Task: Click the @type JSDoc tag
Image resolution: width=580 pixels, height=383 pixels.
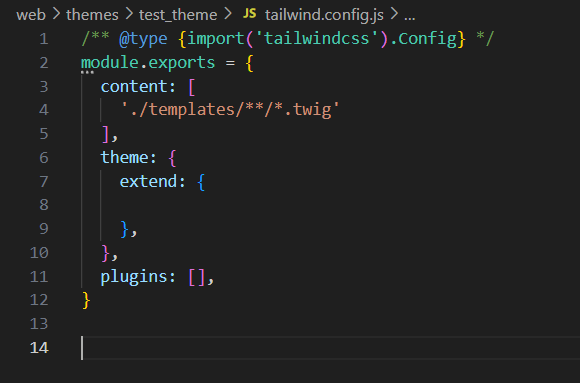Action: [143, 38]
